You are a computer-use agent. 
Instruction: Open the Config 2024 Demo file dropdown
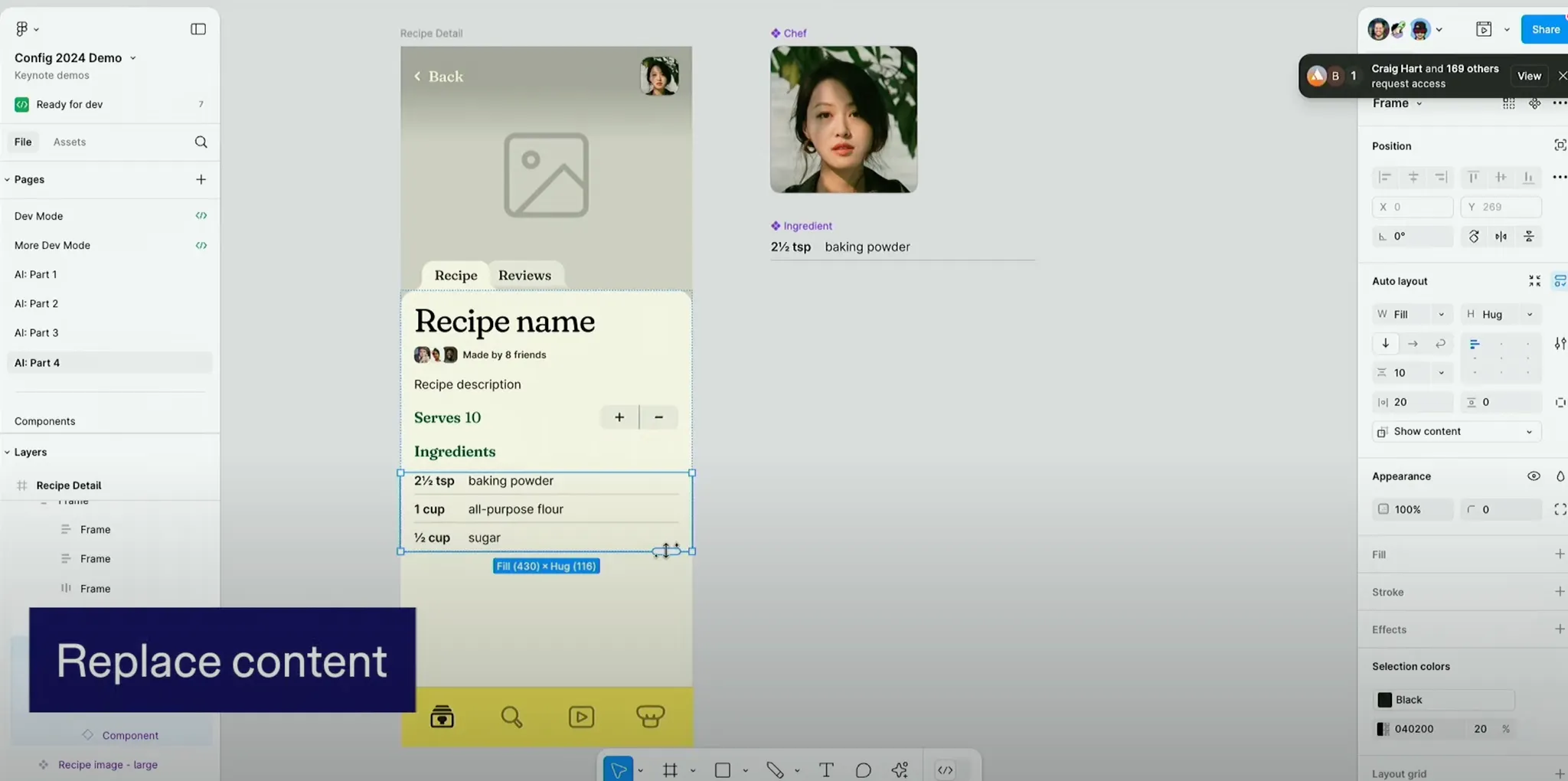click(x=132, y=58)
